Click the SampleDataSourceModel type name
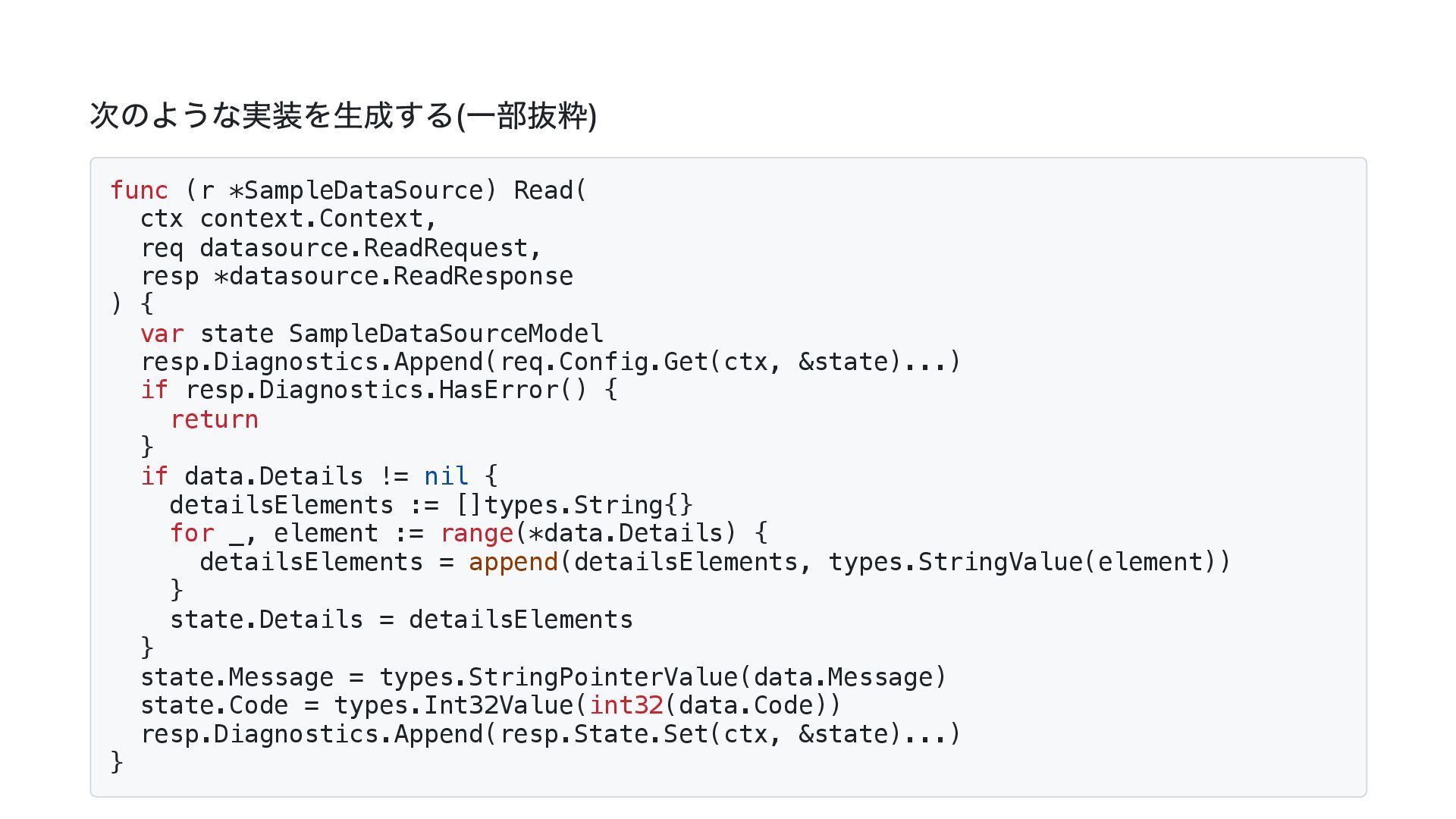1456x819 pixels. (x=445, y=334)
